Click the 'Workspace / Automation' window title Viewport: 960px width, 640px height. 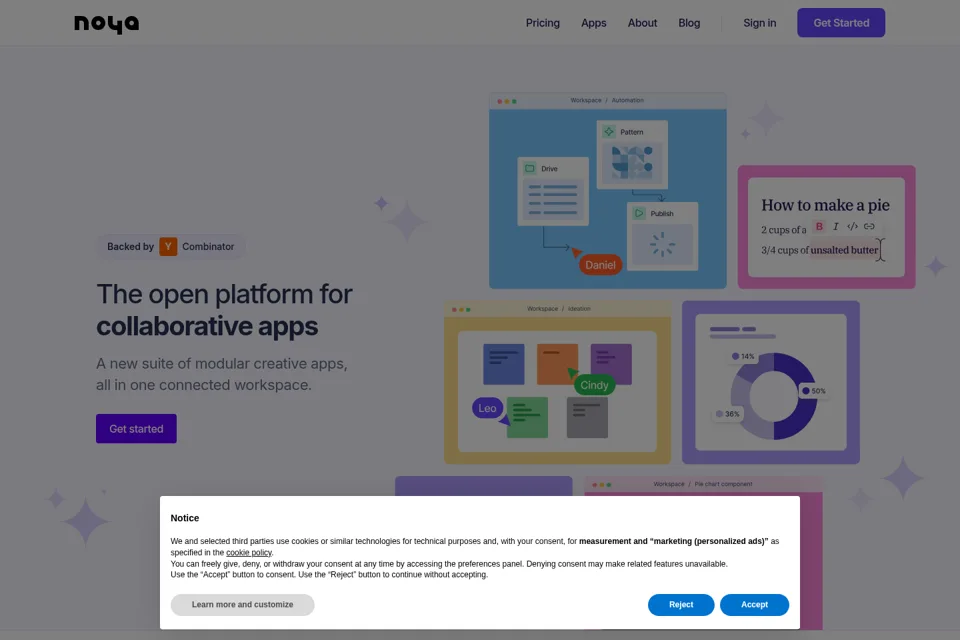607,100
